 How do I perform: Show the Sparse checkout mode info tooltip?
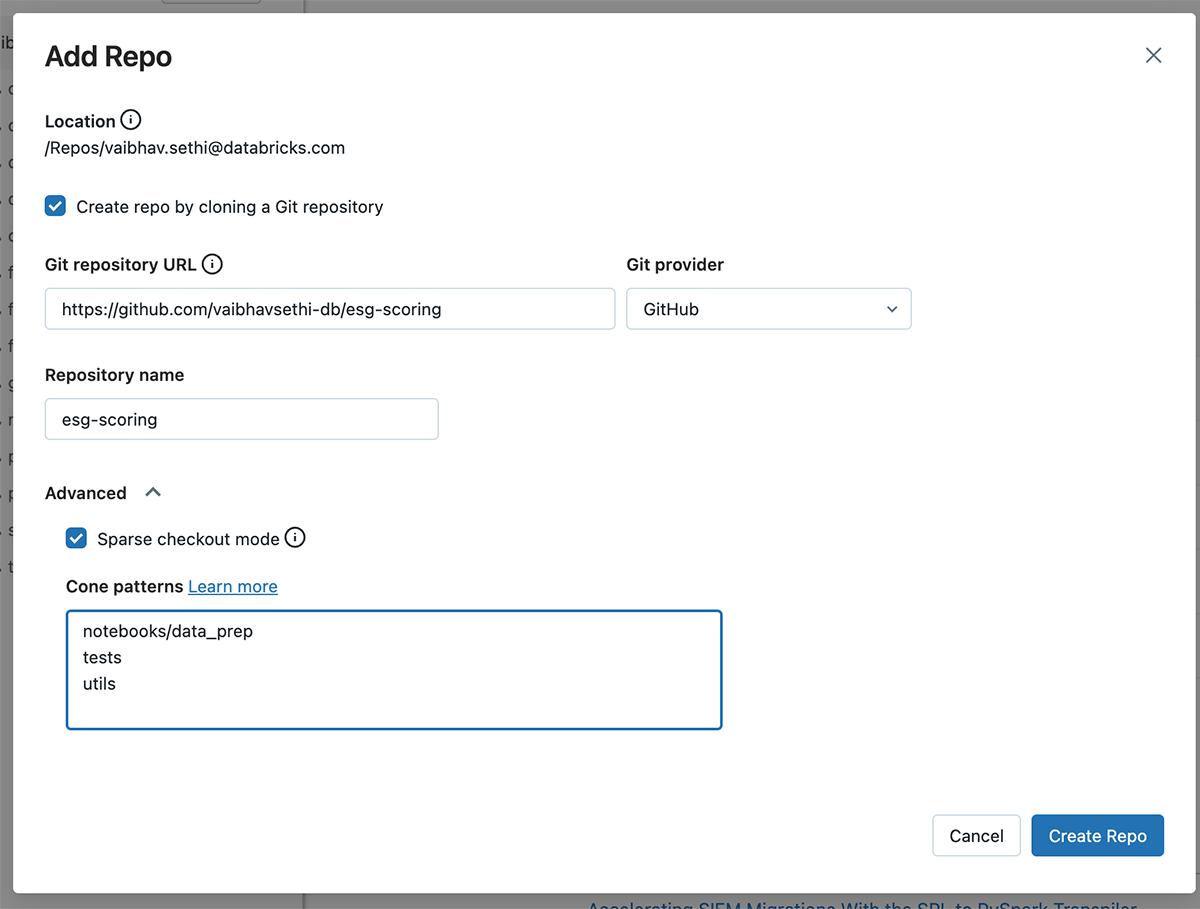(295, 538)
